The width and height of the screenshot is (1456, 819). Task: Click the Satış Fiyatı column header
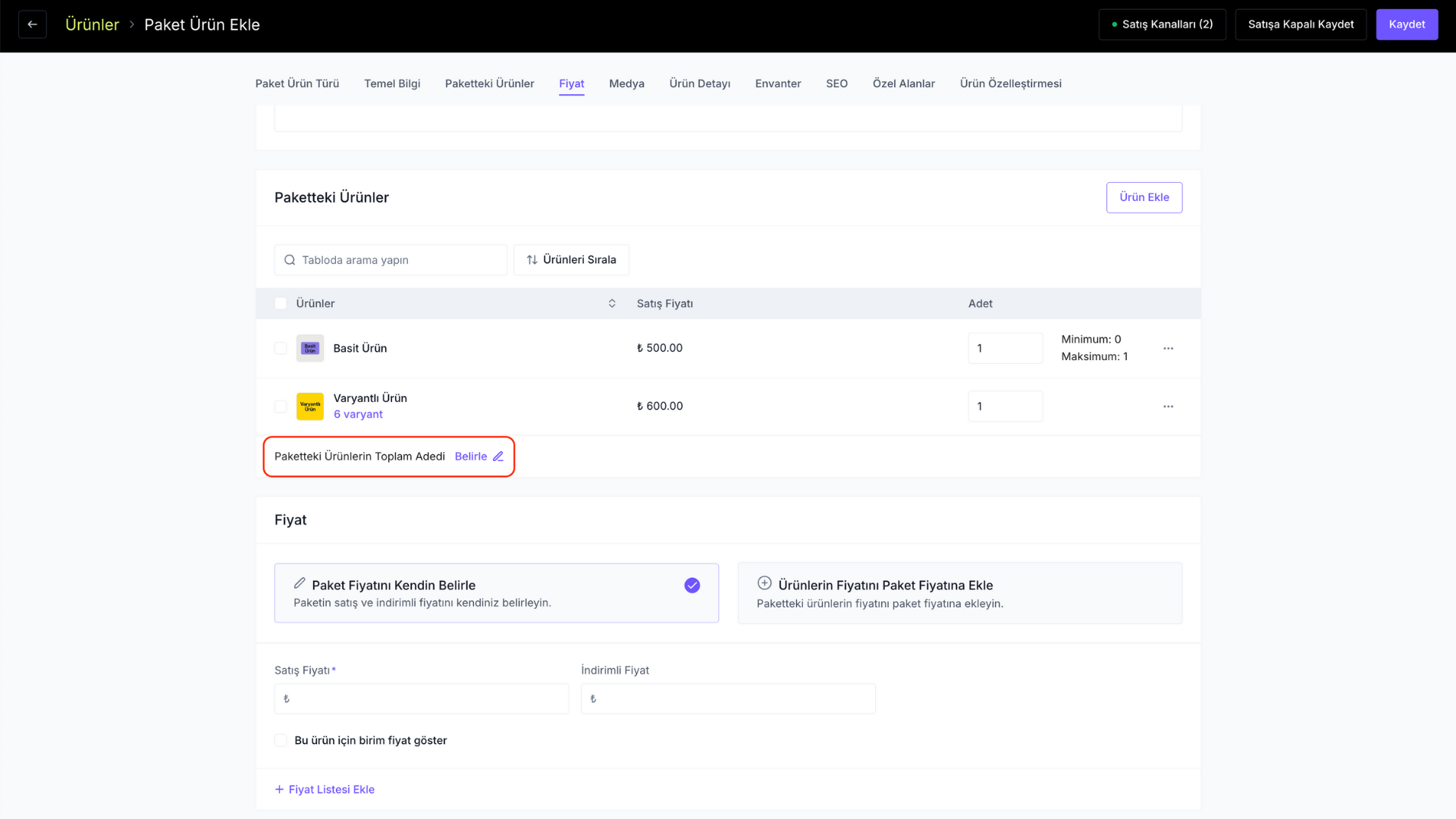point(665,303)
